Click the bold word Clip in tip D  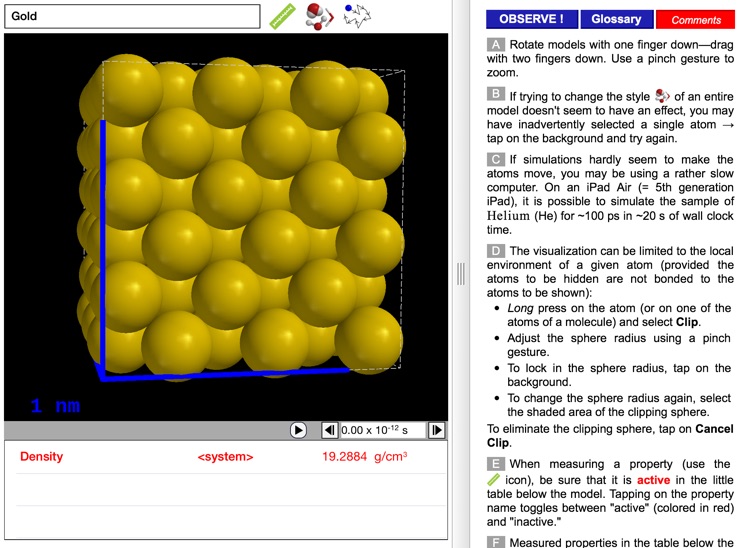click(687, 322)
